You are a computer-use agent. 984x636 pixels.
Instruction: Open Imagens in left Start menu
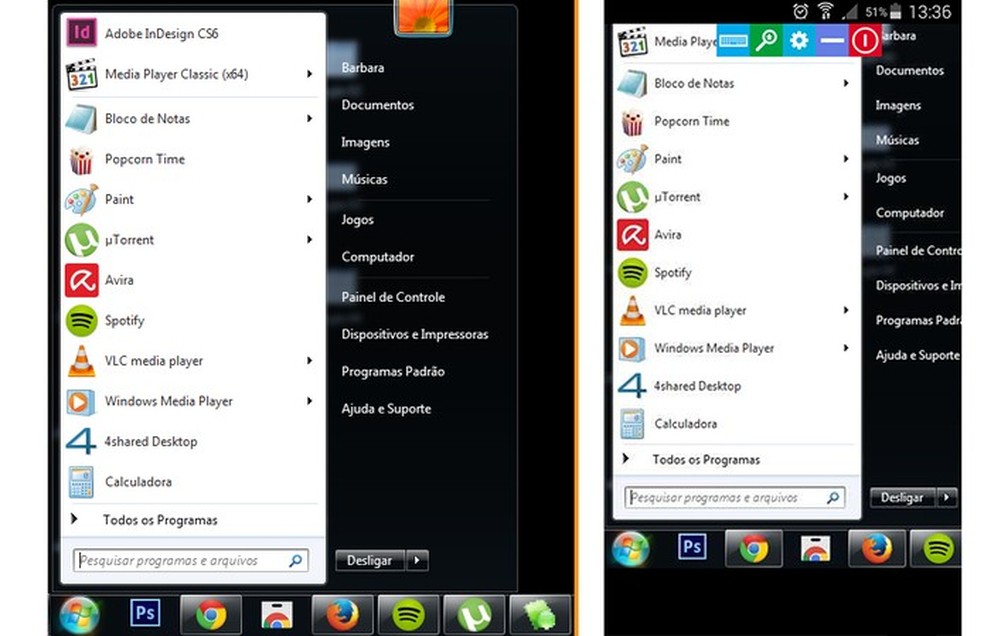pyautogui.click(x=365, y=143)
